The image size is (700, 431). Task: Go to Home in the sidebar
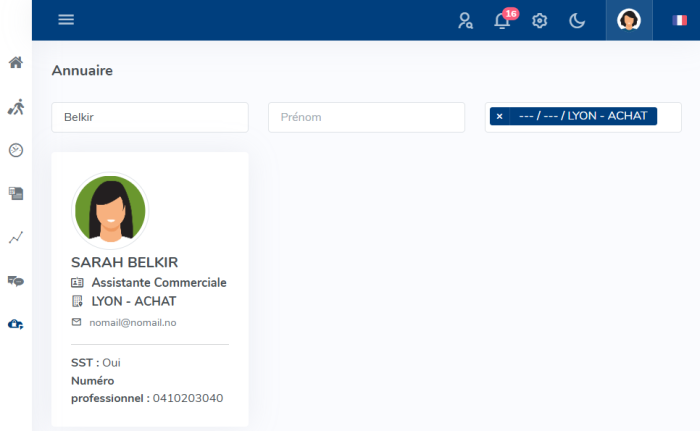tap(15, 63)
